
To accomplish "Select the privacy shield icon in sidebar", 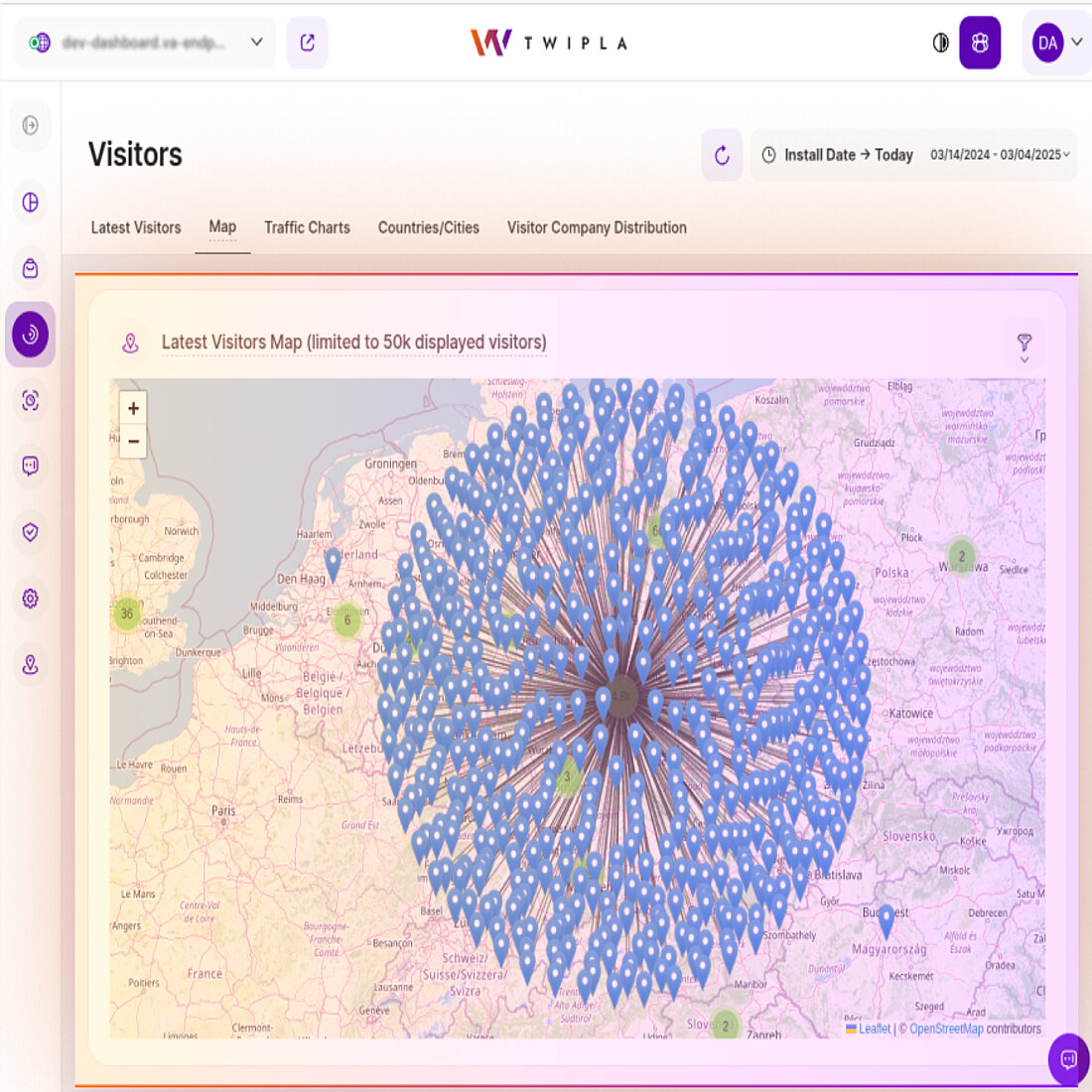I will click(x=30, y=532).
